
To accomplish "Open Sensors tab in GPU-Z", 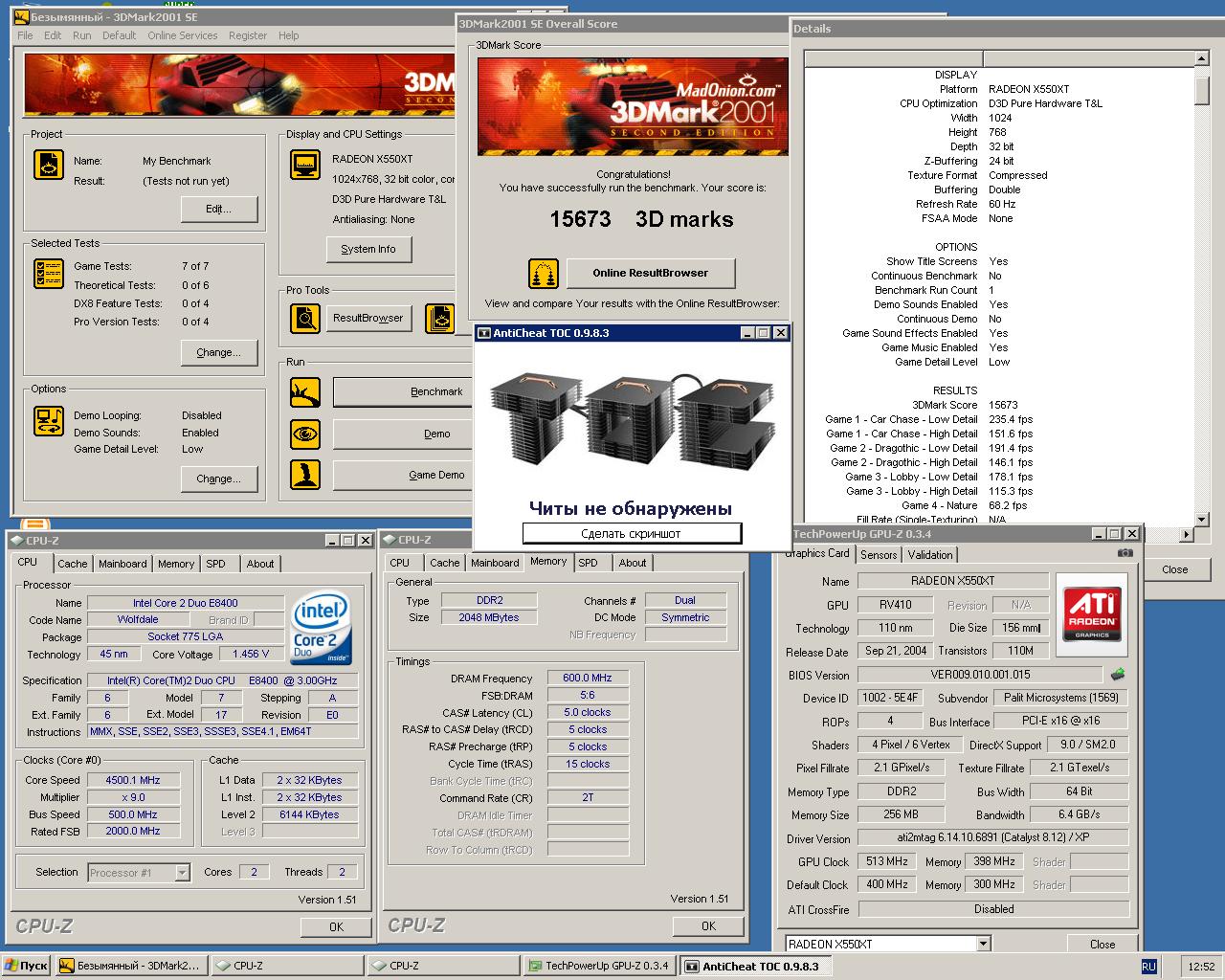I will pos(879,555).
